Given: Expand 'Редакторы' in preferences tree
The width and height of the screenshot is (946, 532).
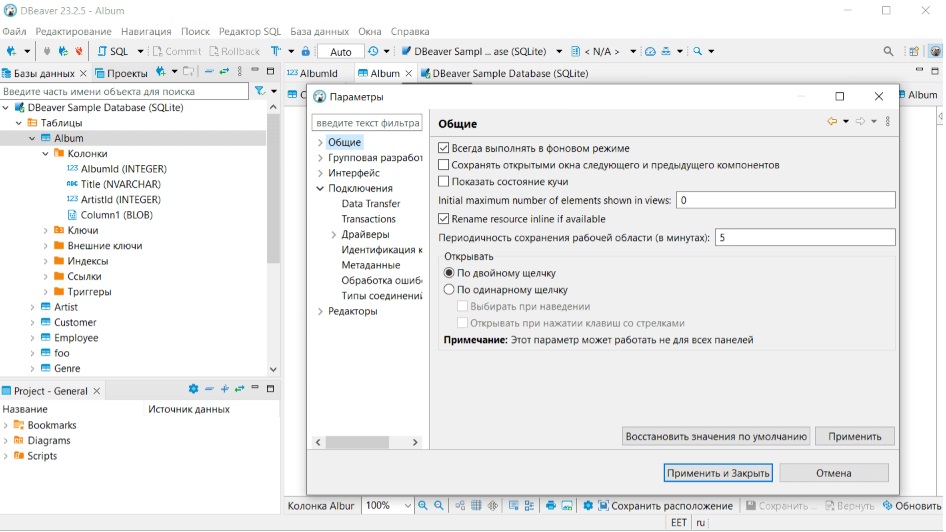Looking at the screenshot, I should tap(320, 312).
